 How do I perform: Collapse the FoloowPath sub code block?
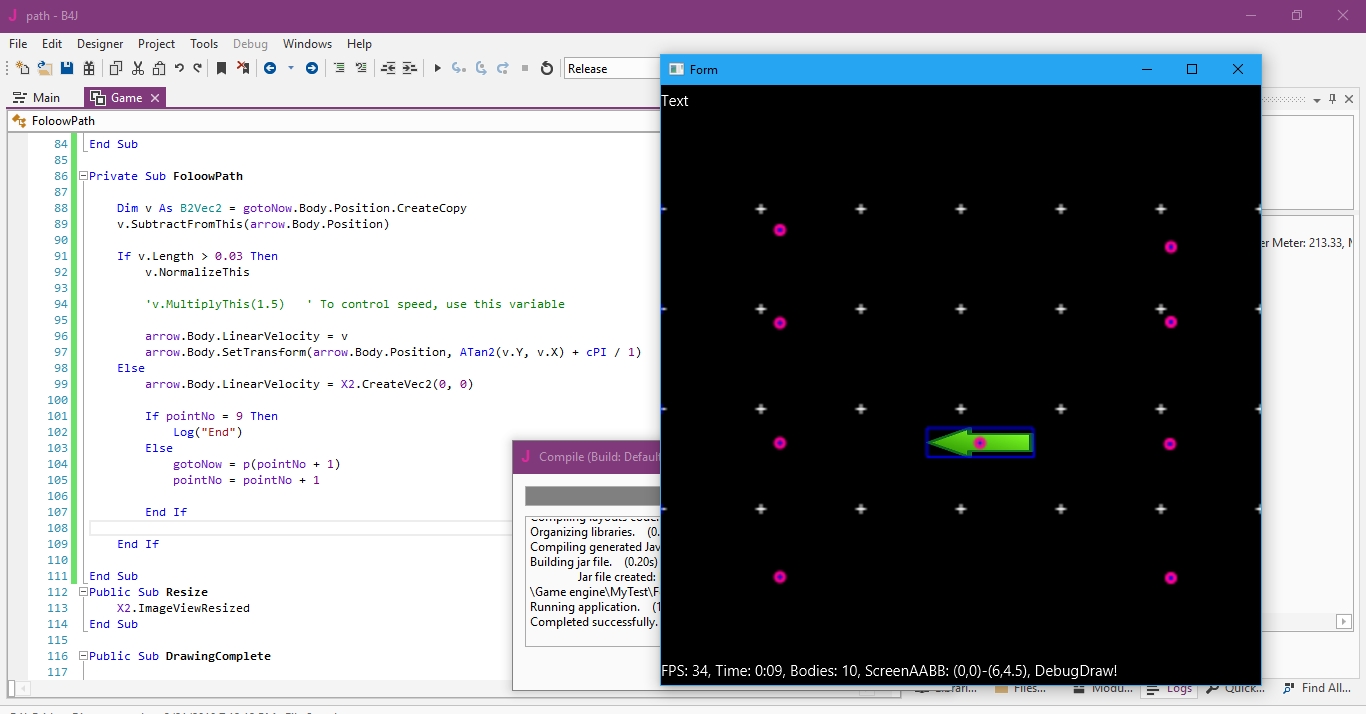pyautogui.click(x=84, y=176)
